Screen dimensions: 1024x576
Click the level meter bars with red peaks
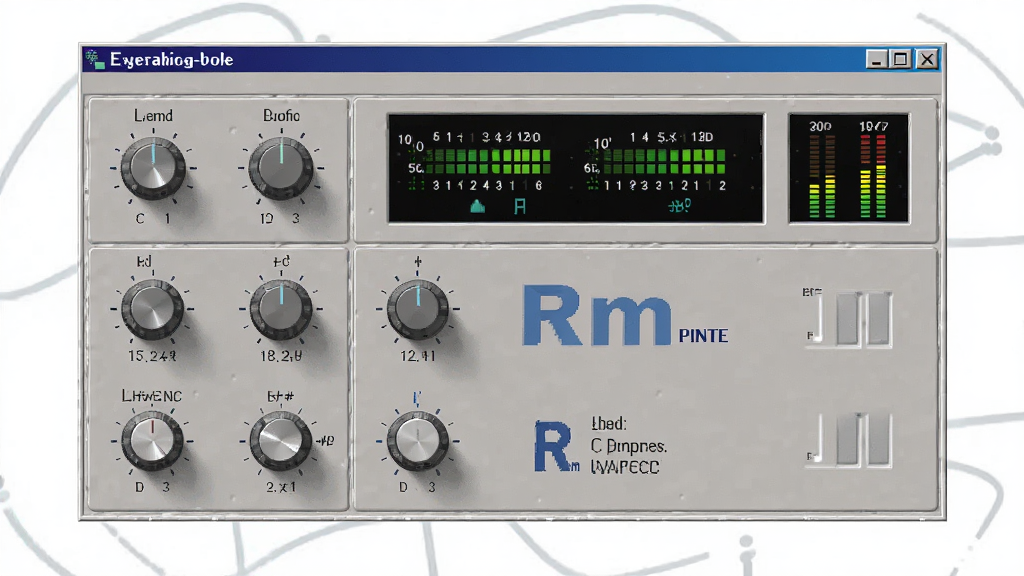873,175
